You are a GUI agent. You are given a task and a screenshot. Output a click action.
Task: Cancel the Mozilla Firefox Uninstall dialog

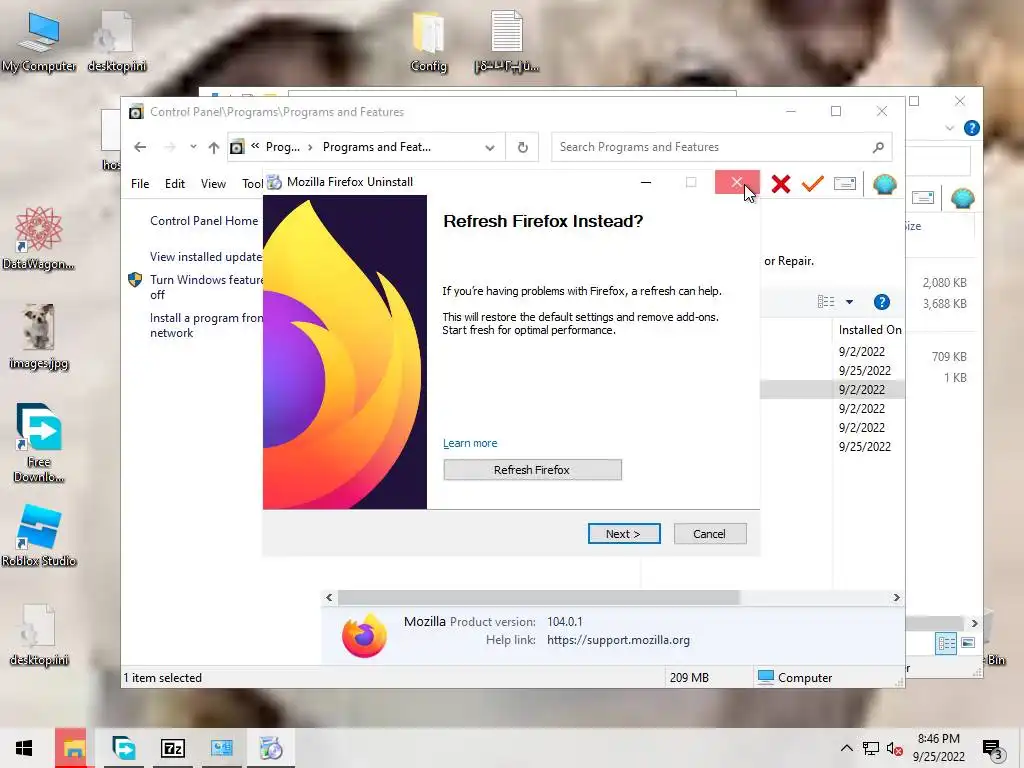coord(710,534)
